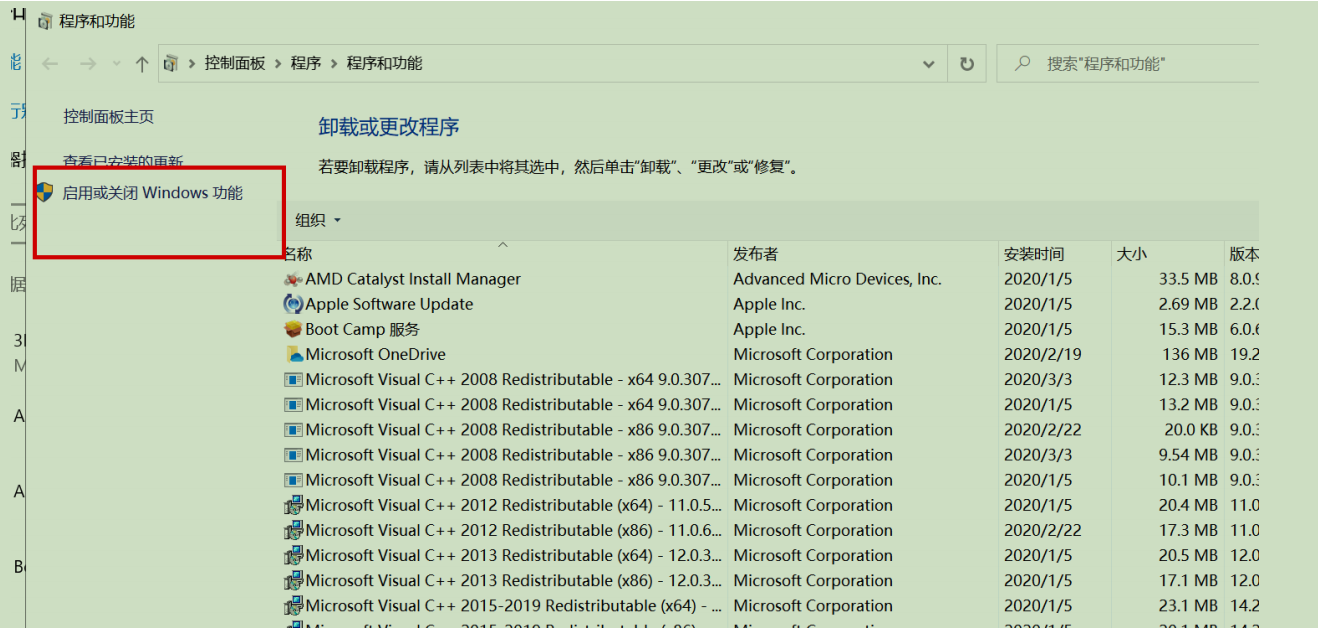This screenshot has height=628, width=1318.
Task: Click the Visual C++ 2015-2019 (x64) installer icon
Action: coord(293,605)
